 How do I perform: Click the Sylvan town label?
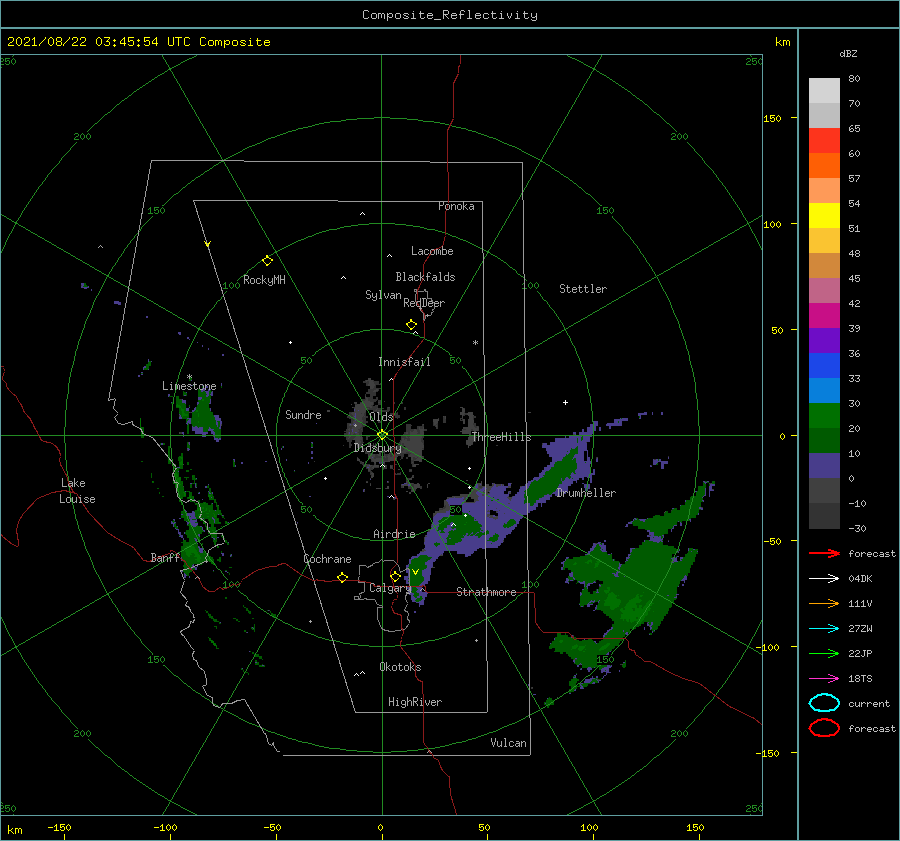pyautogui.click(x=383, y=295)
